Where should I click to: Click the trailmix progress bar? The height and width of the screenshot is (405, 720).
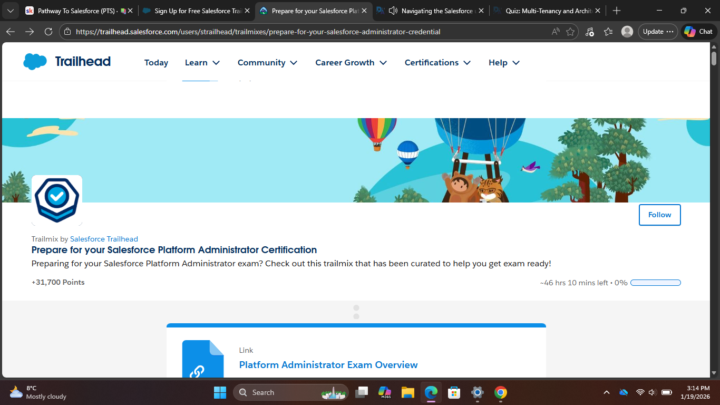tap(655, 282)
